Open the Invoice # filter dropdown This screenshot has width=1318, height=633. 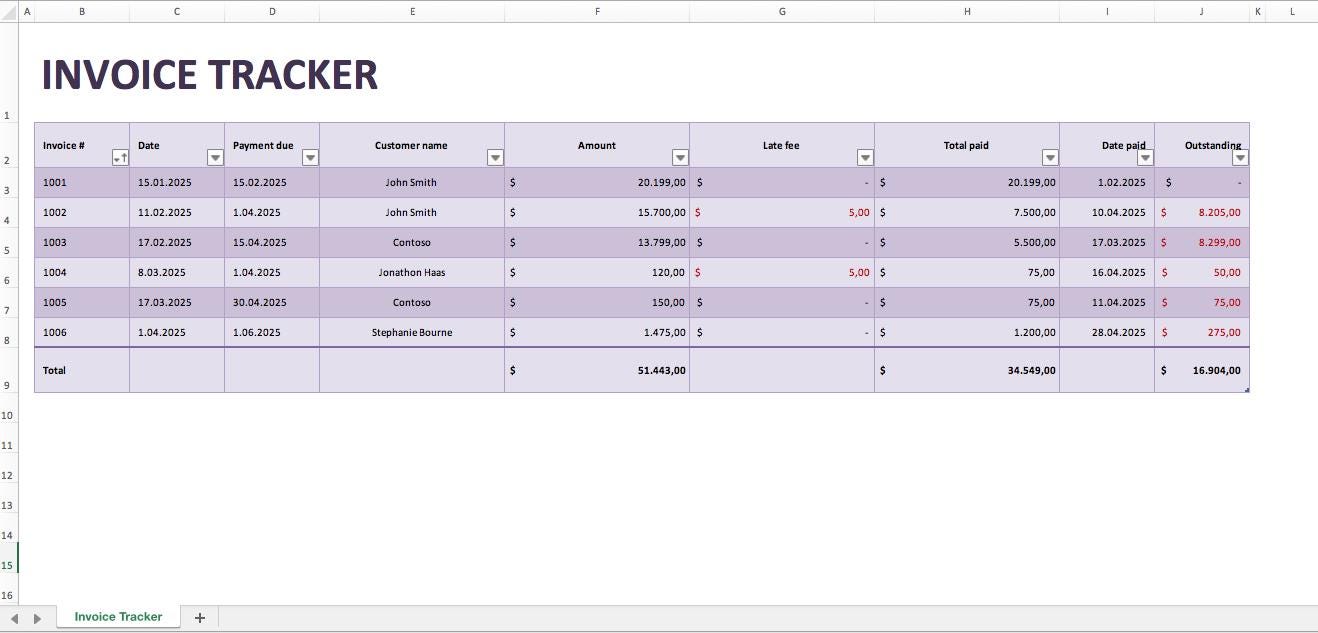[120, 158]
